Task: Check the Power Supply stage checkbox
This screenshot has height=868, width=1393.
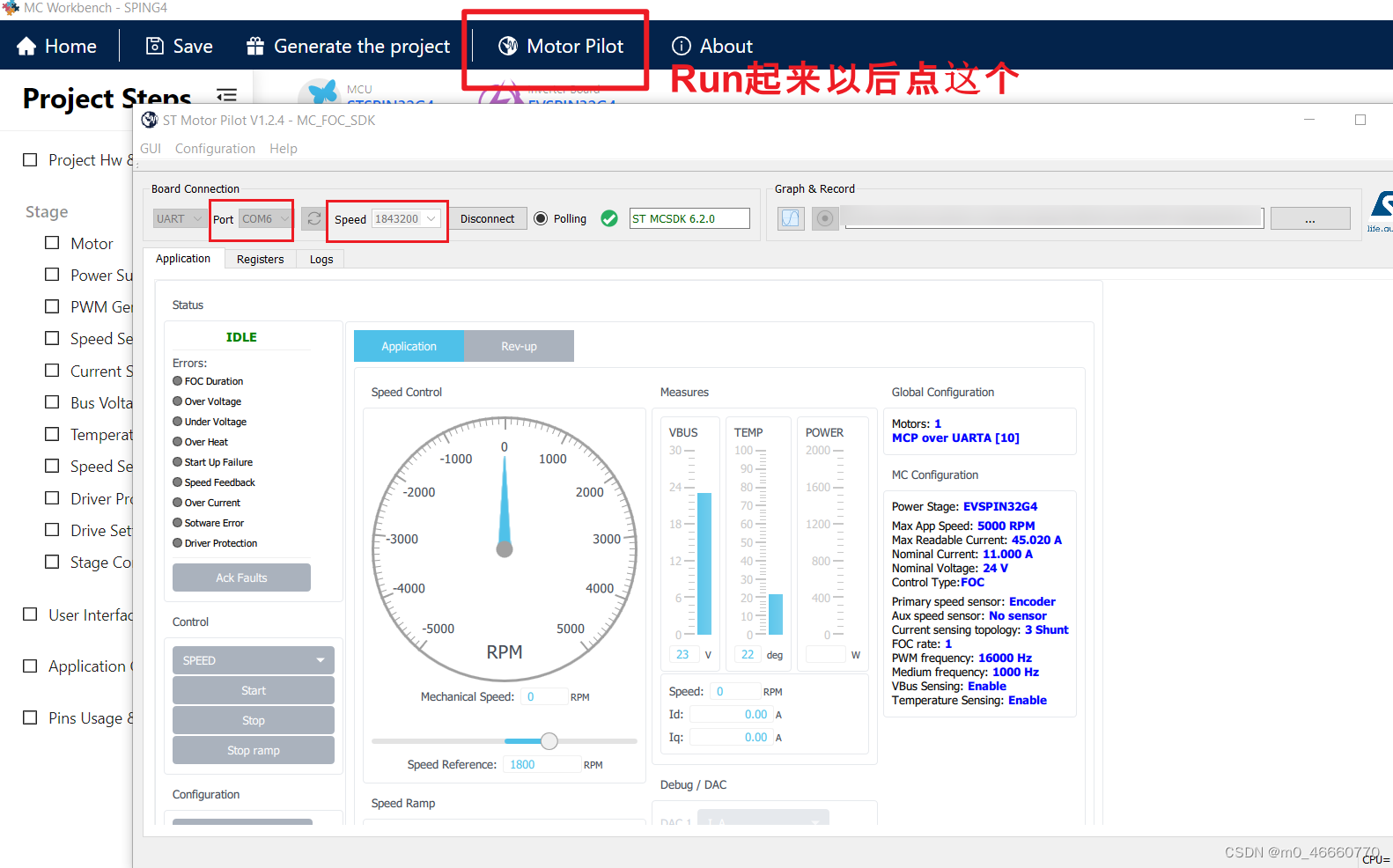Action: [52, 275]
